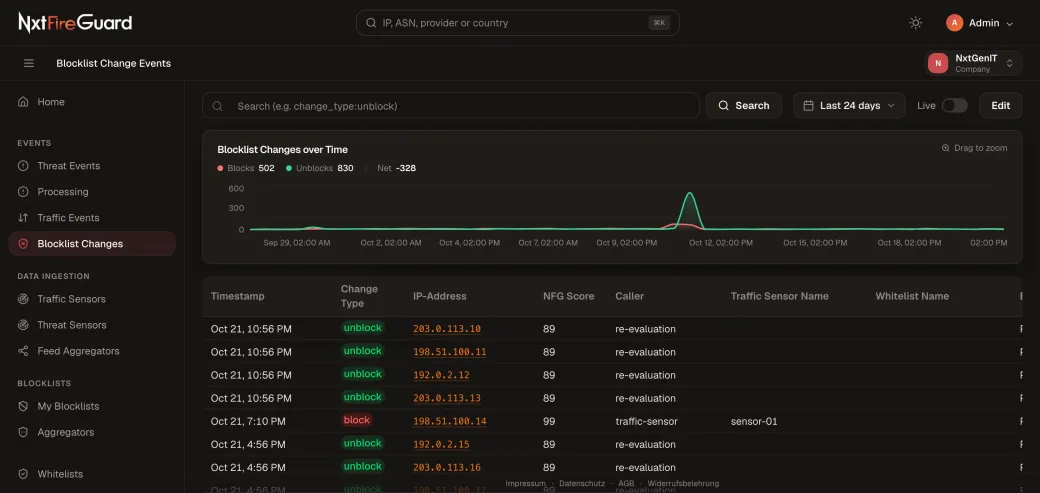This screenshot has width=1040, height=493.
Task: Click the Edit button
Action: point(1000,106)
